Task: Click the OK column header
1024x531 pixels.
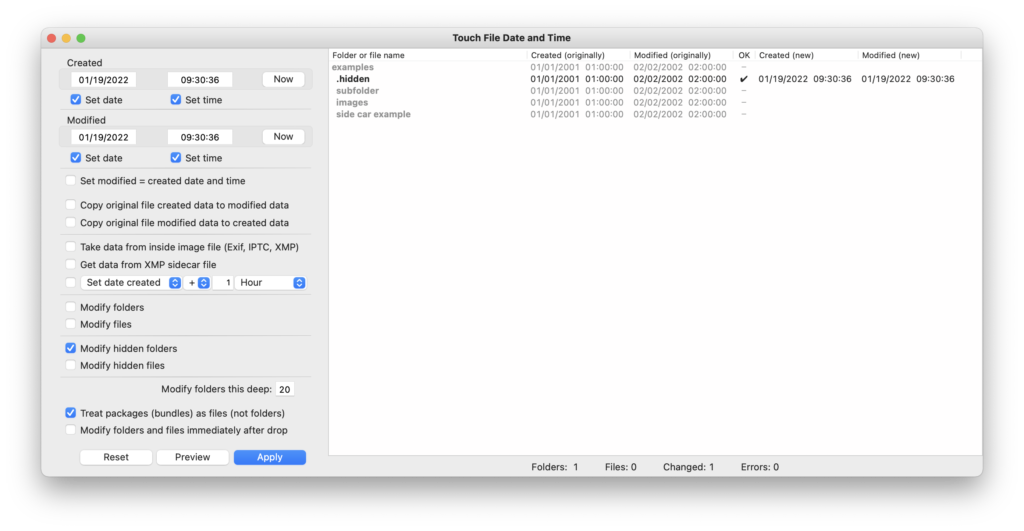Action: coord(744,56)
